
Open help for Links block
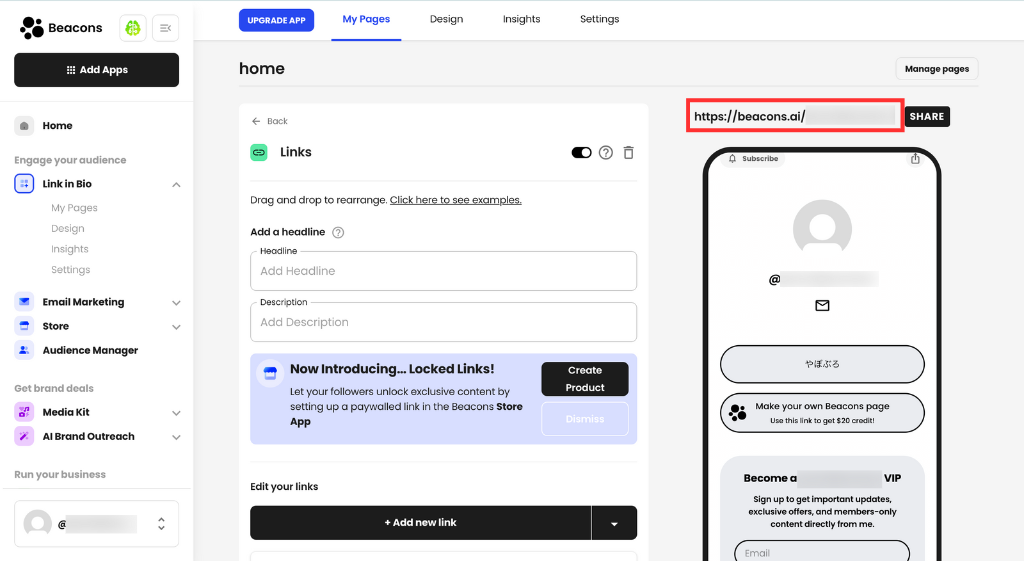pyautogui.click(x=606, y=153)
